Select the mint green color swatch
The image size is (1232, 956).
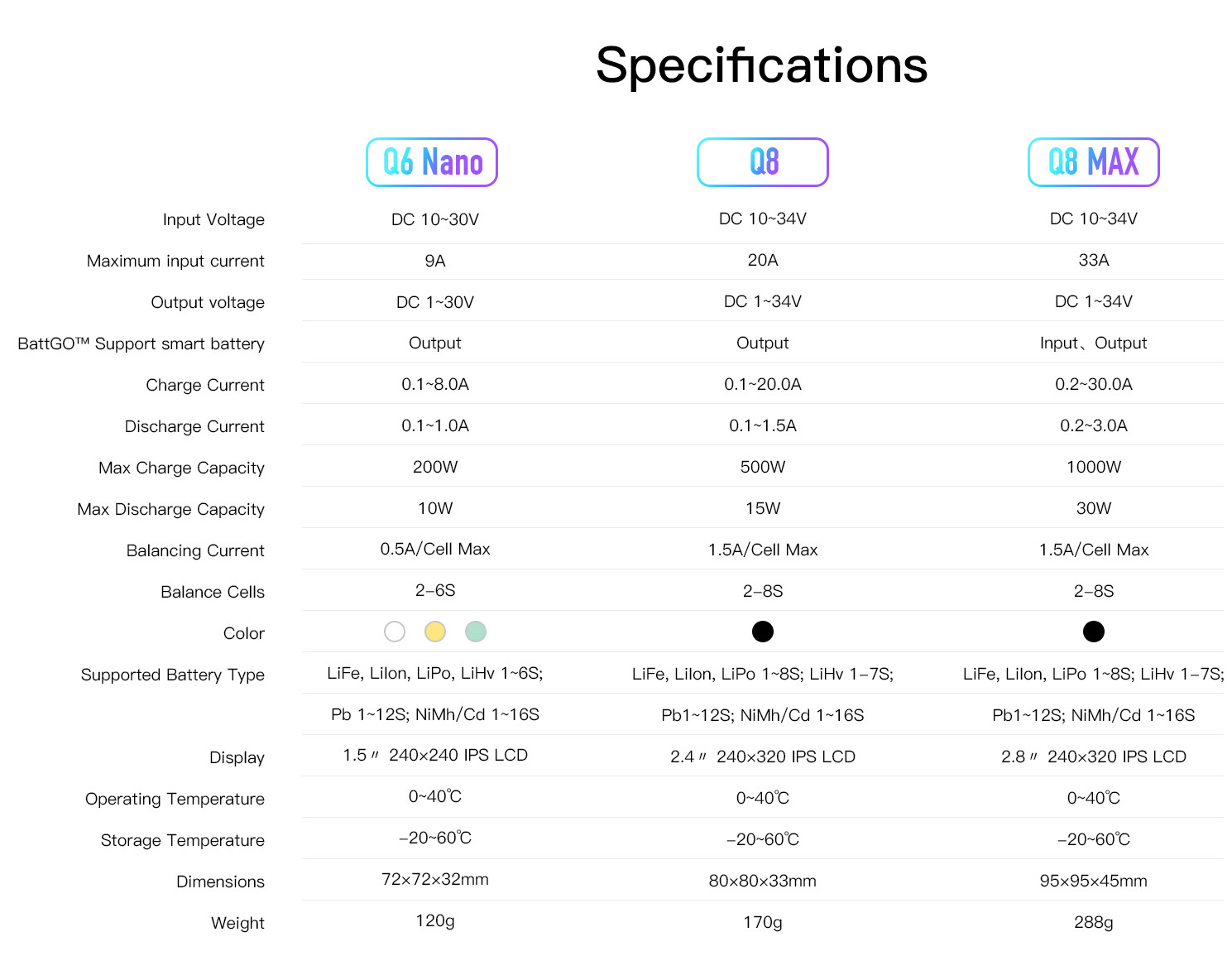[x=476, y=632]
